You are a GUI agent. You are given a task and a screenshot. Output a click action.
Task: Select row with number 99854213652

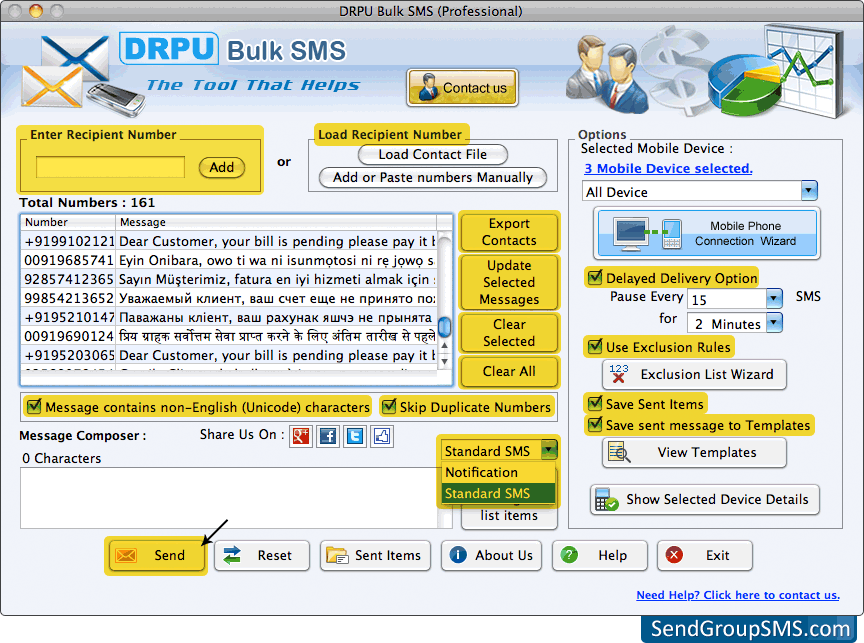tap(229, 299)
